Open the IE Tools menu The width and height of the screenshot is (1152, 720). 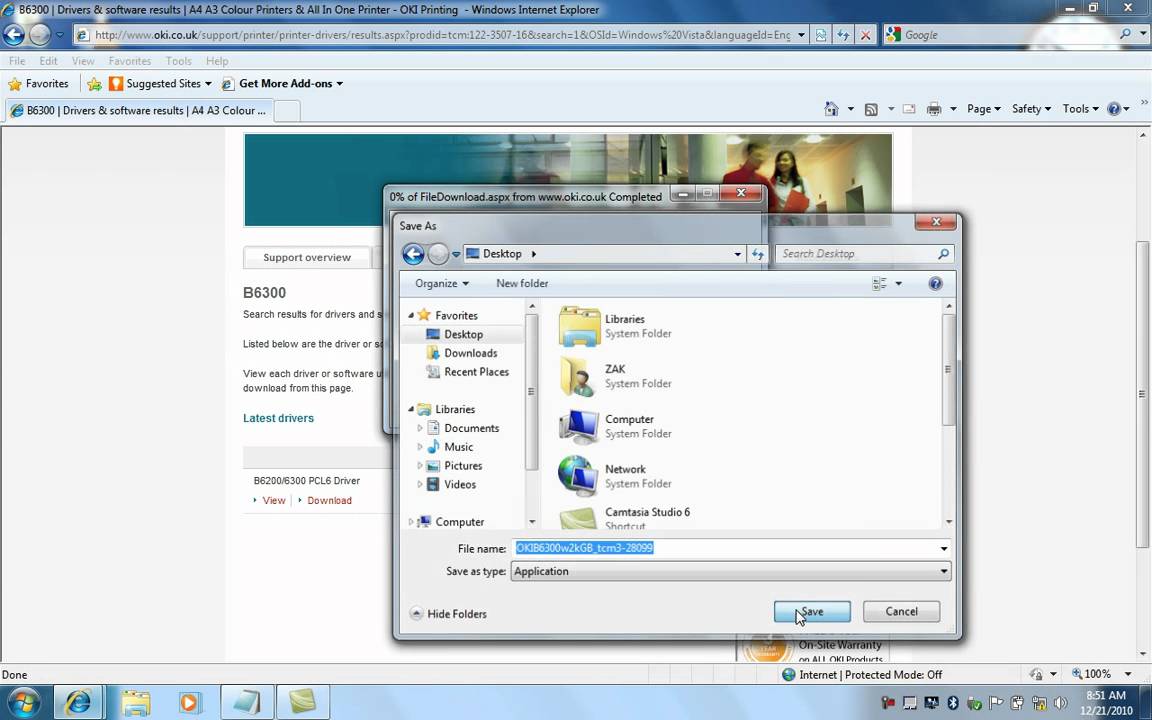(179, 61)
